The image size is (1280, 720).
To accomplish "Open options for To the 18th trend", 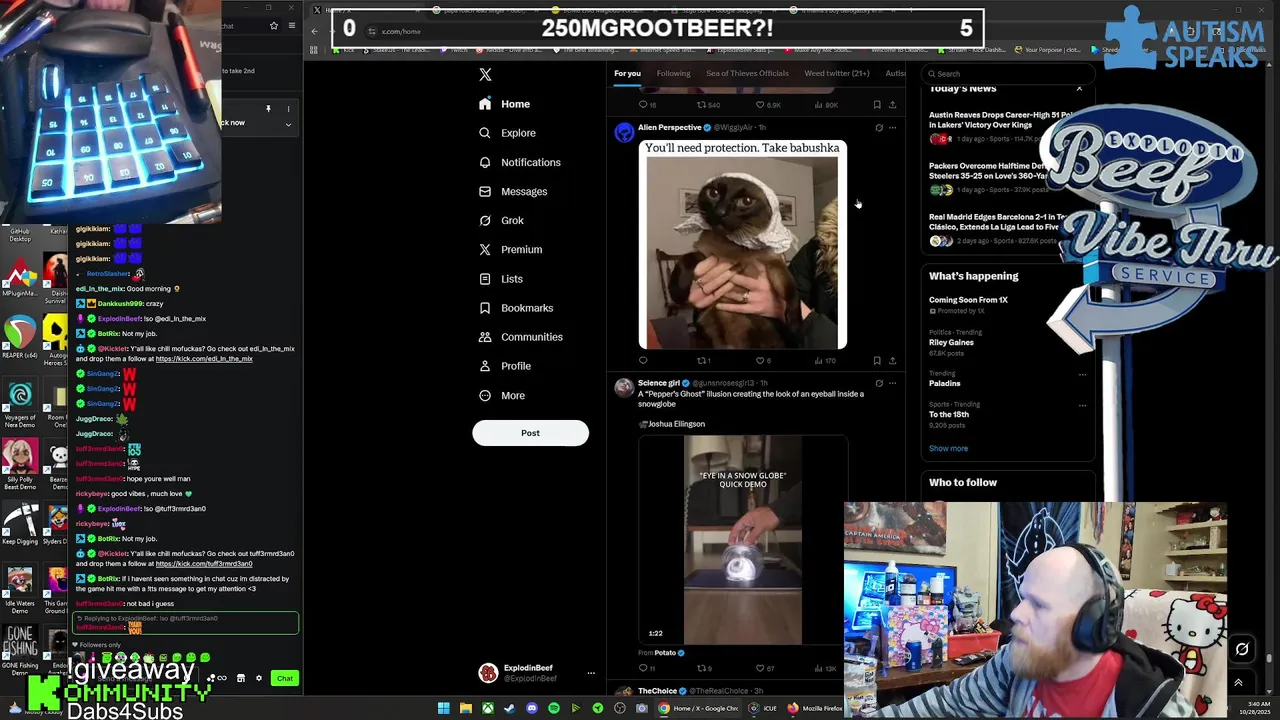I will pos(1082,406).
